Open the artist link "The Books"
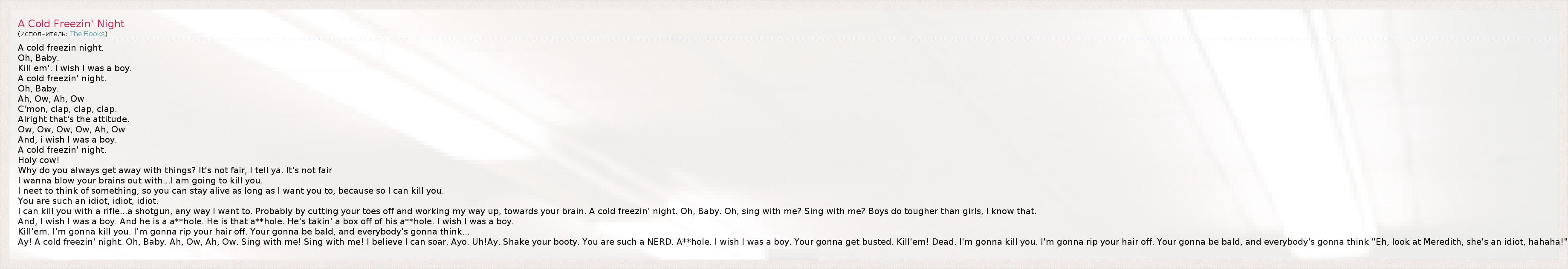 point(87,34)
